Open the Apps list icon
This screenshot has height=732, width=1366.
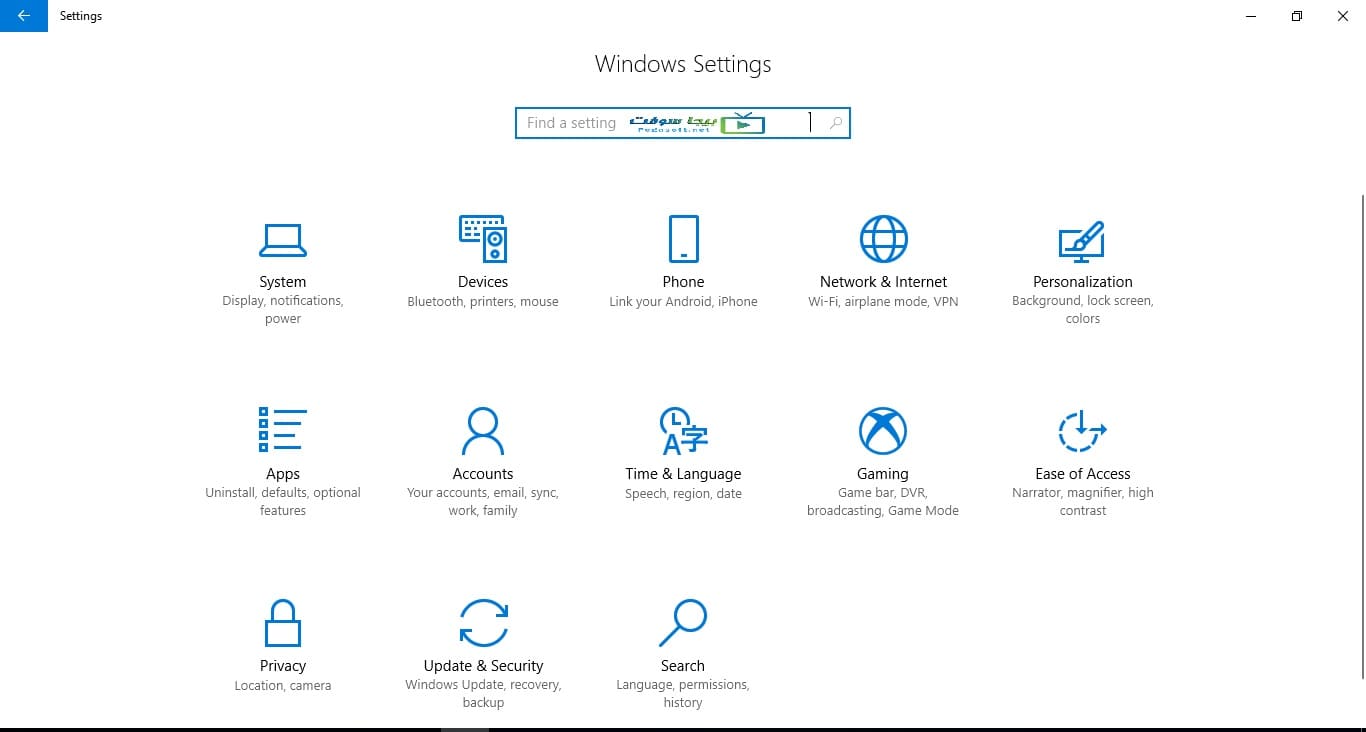click(x=283, y=430)
